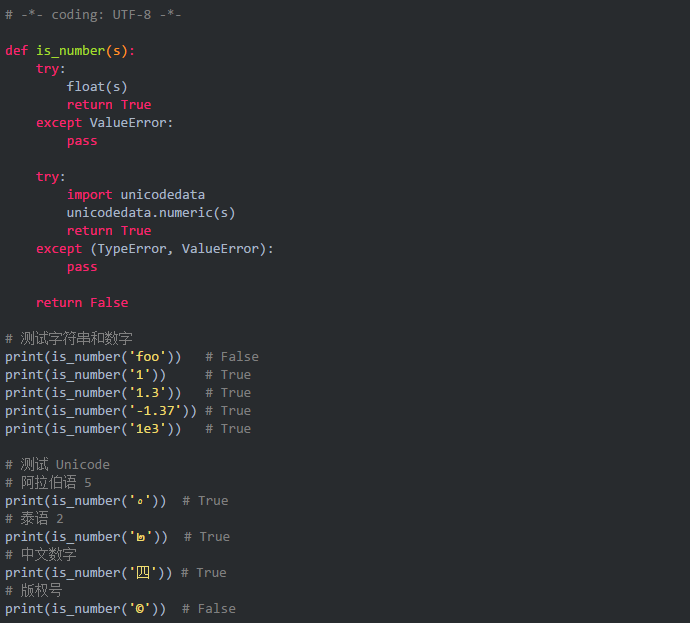Click the print is_number('foo') line
The height and width of the screenshot is (623, 690).
(132, 357)
